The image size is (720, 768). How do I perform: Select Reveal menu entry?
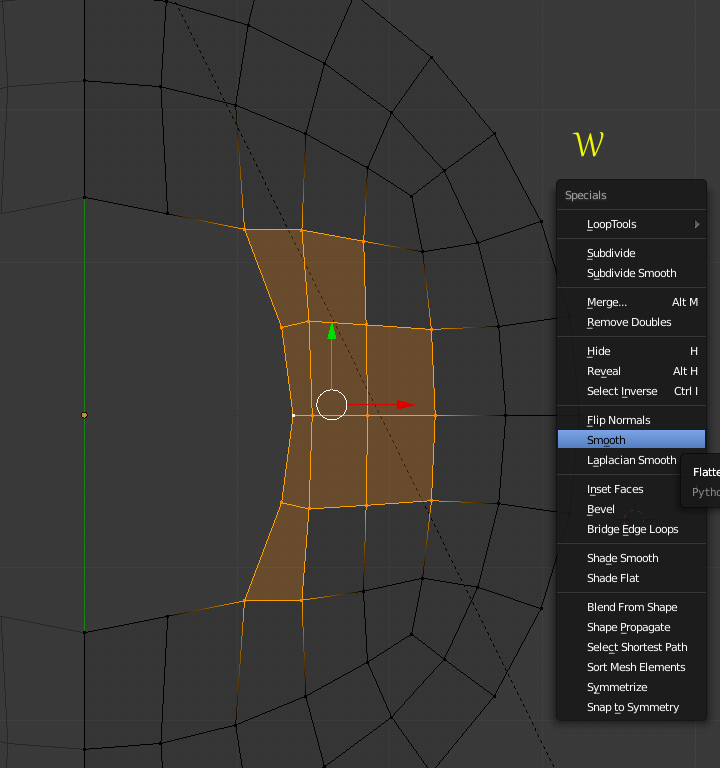pos(631,371)
